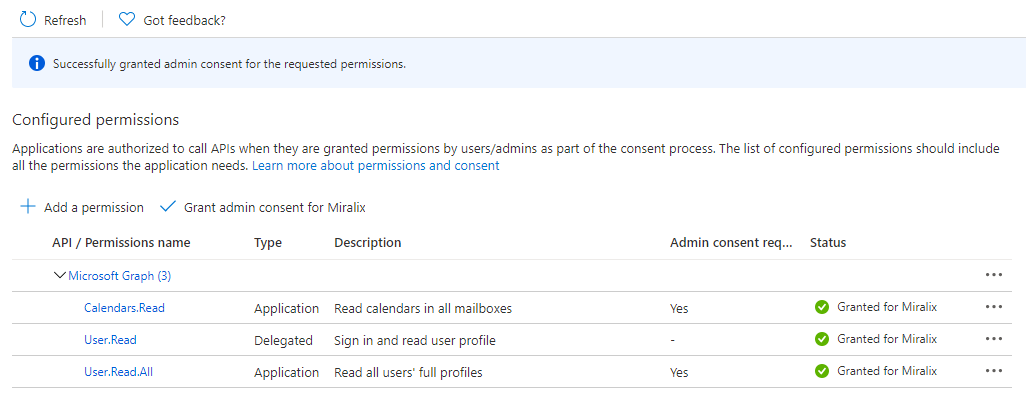Click the Refresh button label

(65, 20)
